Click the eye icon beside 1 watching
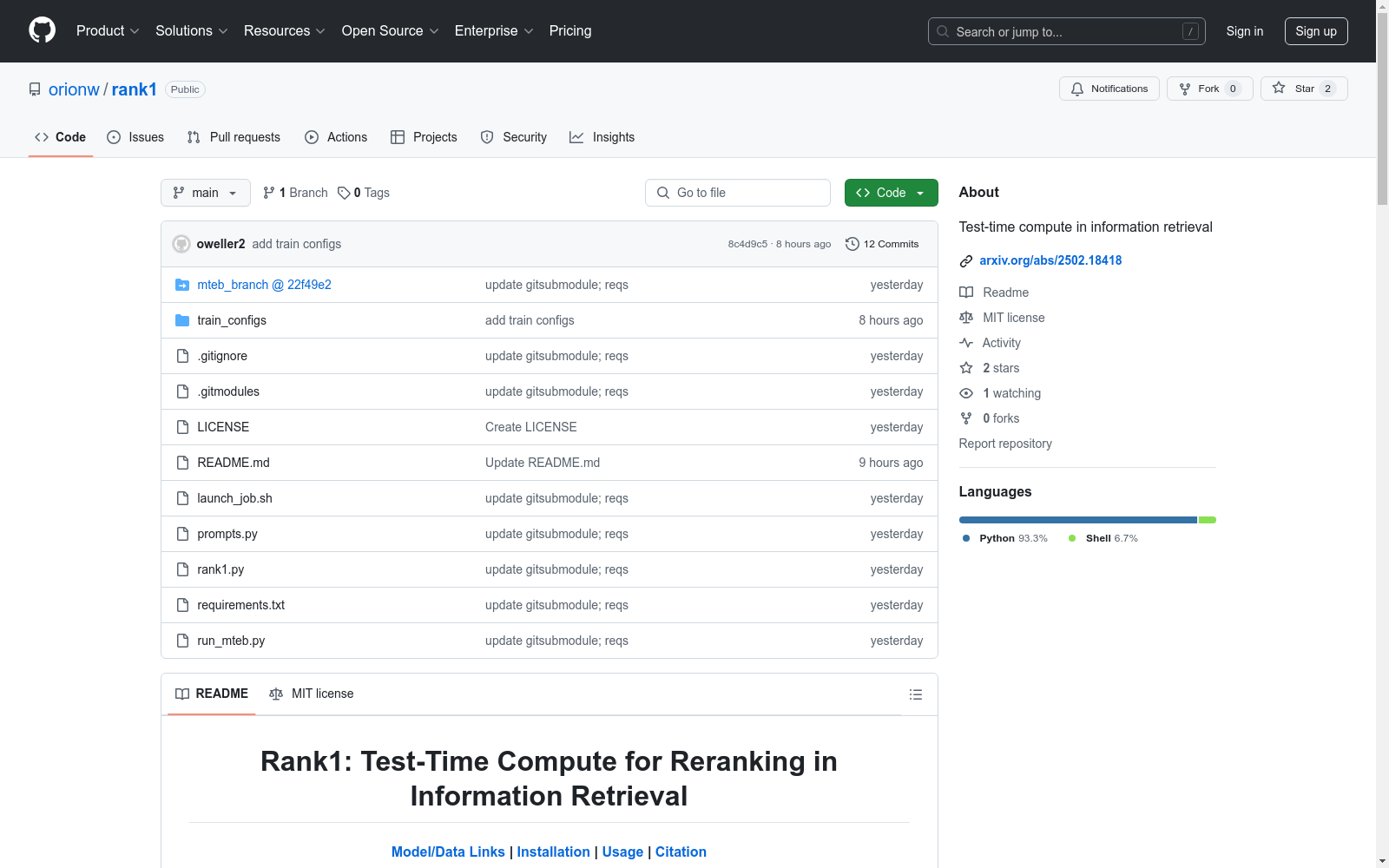This screenshot has width=1389, height=868. (966, 393)
